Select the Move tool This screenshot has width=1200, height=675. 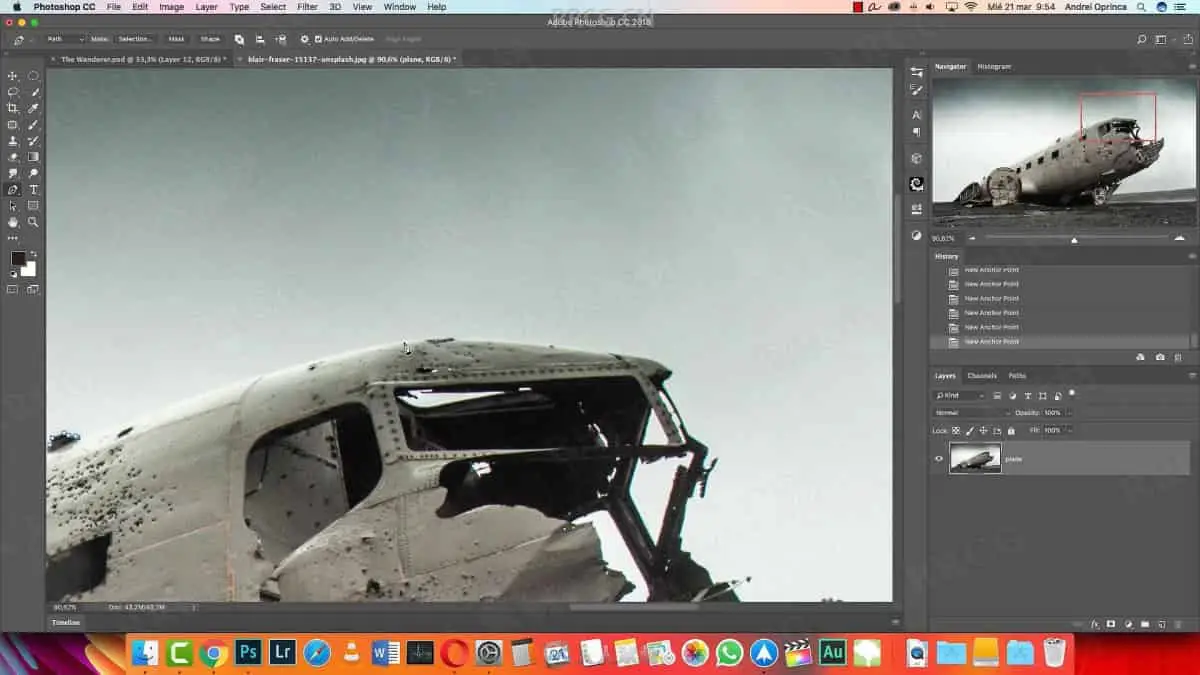13,76
